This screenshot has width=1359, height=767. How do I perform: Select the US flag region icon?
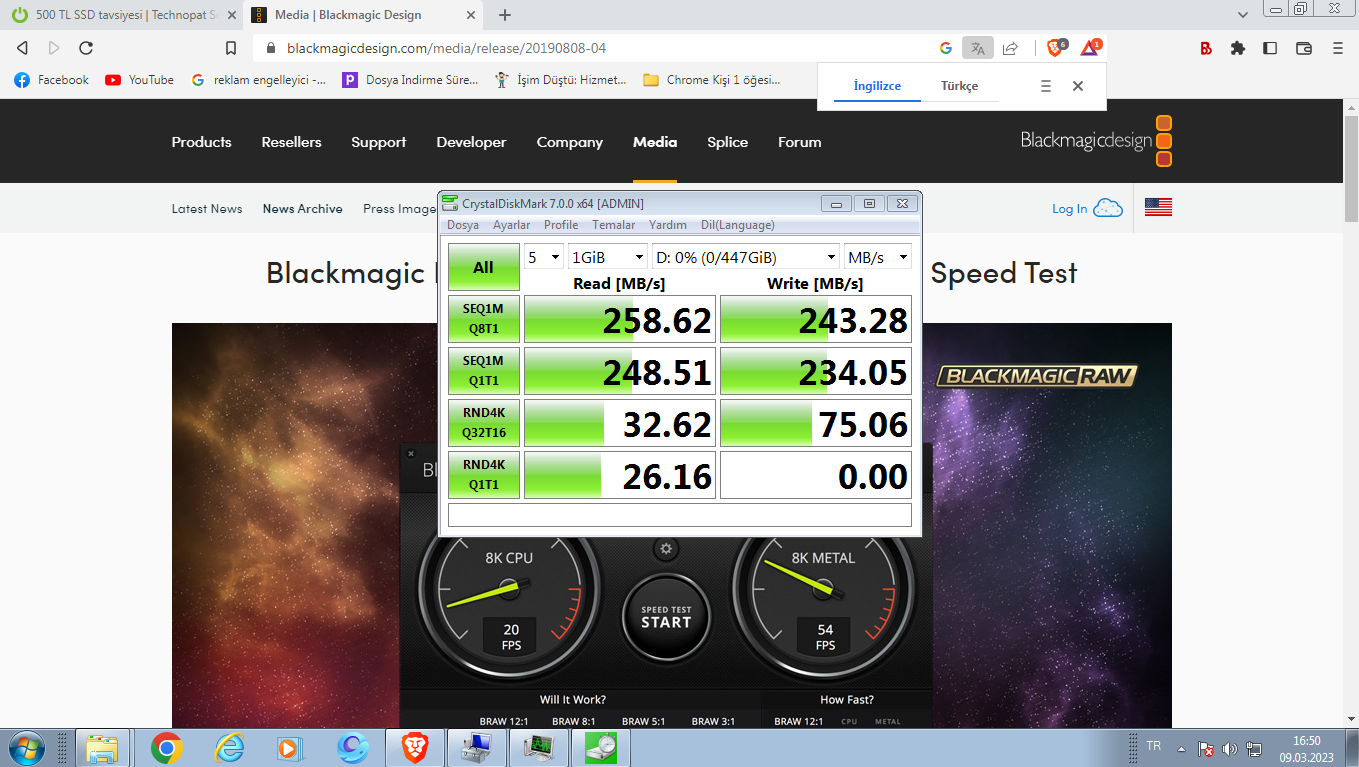pyautogui.click(x=1158, y=207)
